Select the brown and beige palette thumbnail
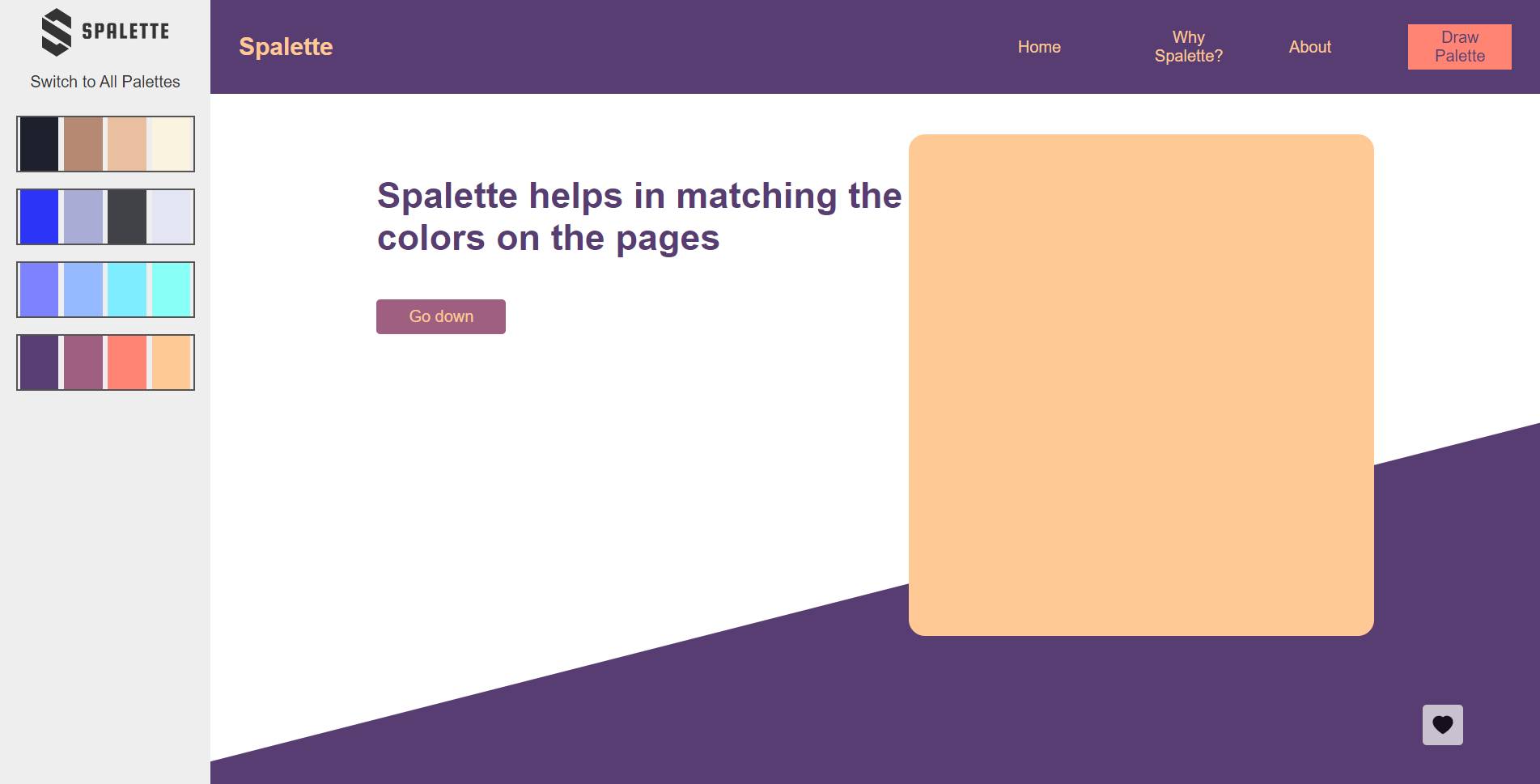Viewport: 1540px width, 784px height. click(x=105, y=143)
